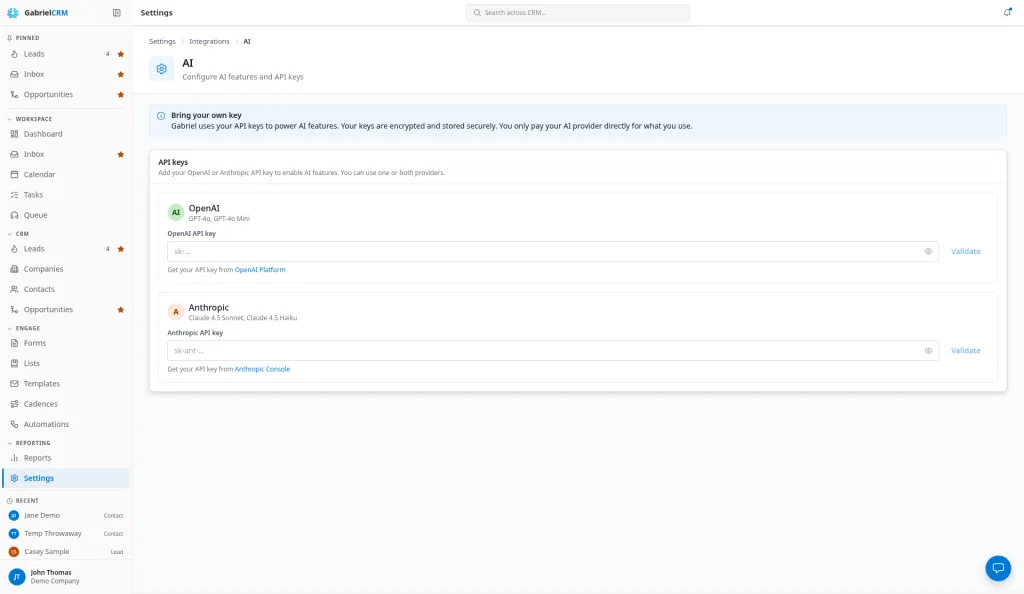This screenshot has height=594, width=1024.
Task: Open recent lead Casey Sample
Action: pyautogui.click(x=65, y=552)
